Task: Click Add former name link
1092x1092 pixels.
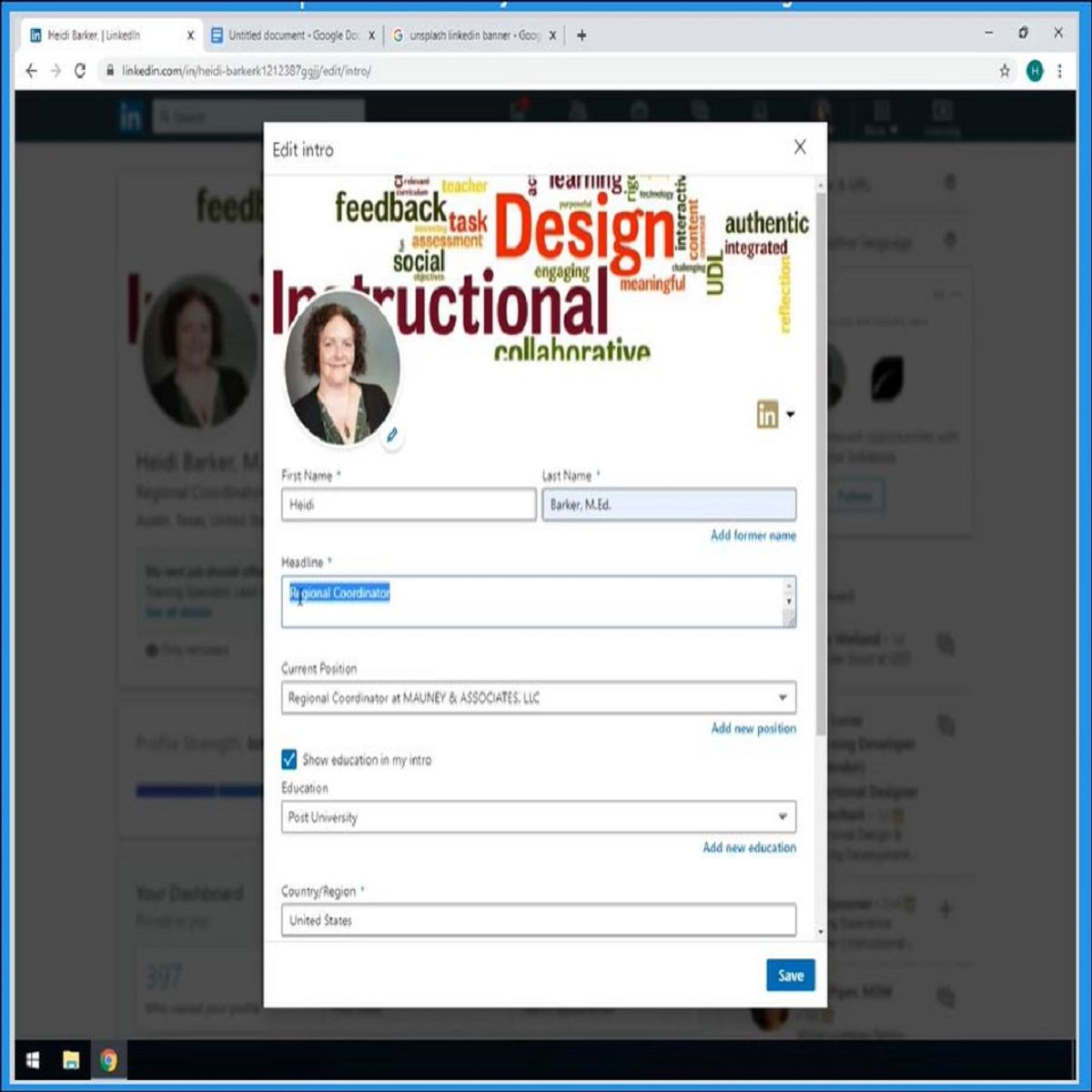Action: pos(753,536)
